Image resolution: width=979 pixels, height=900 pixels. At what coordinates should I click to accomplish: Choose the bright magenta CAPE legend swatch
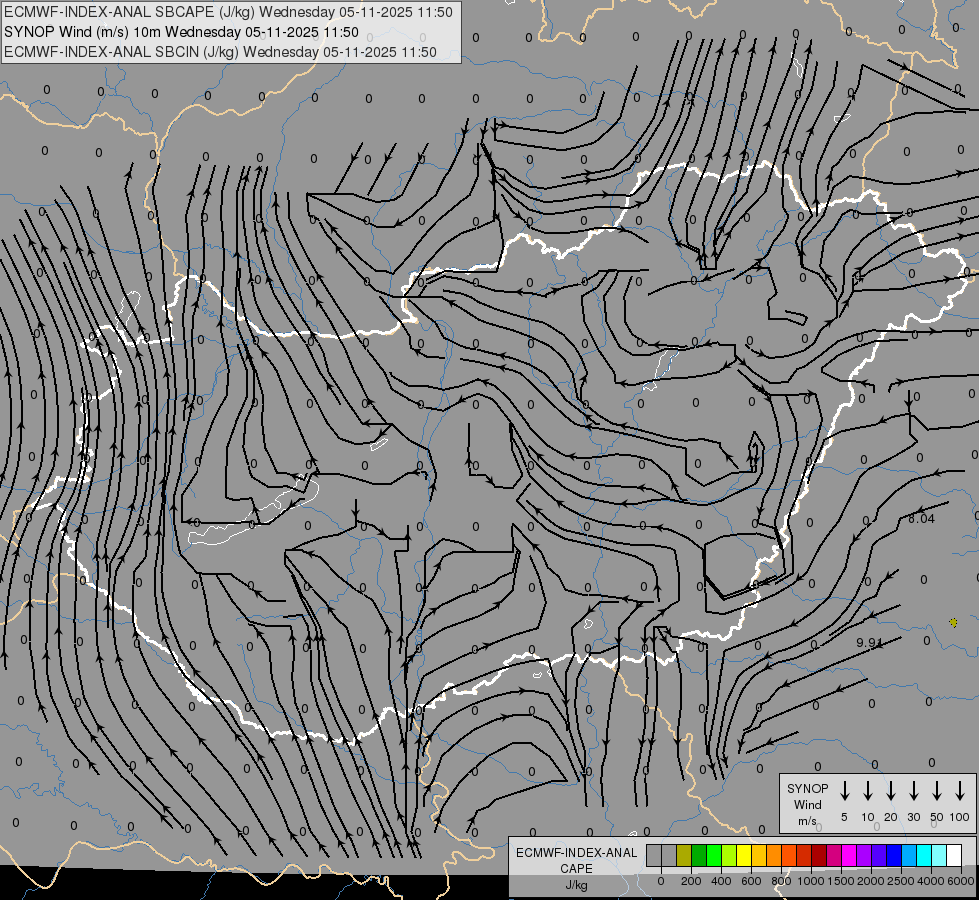(849, 855)
